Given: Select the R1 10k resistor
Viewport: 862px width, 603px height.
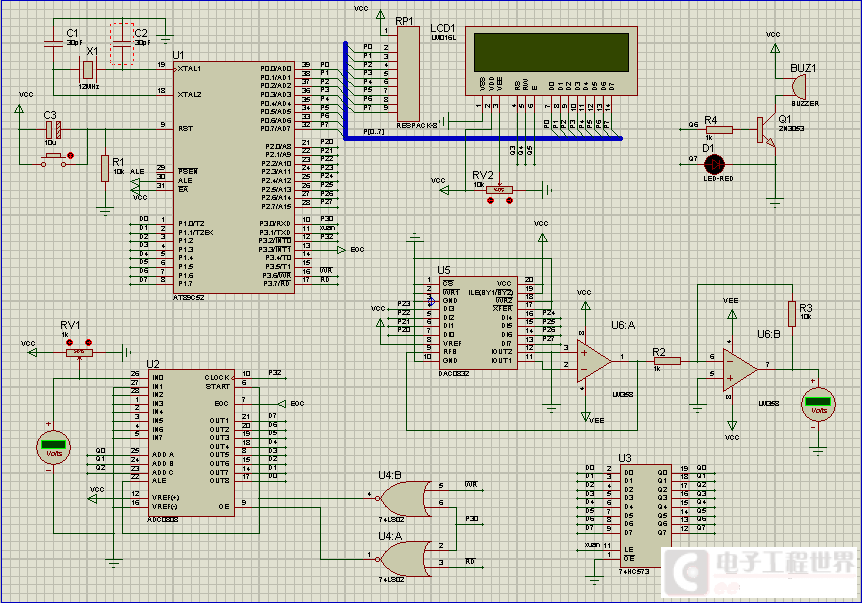Looking at the screenshot, I should point(104,168).
